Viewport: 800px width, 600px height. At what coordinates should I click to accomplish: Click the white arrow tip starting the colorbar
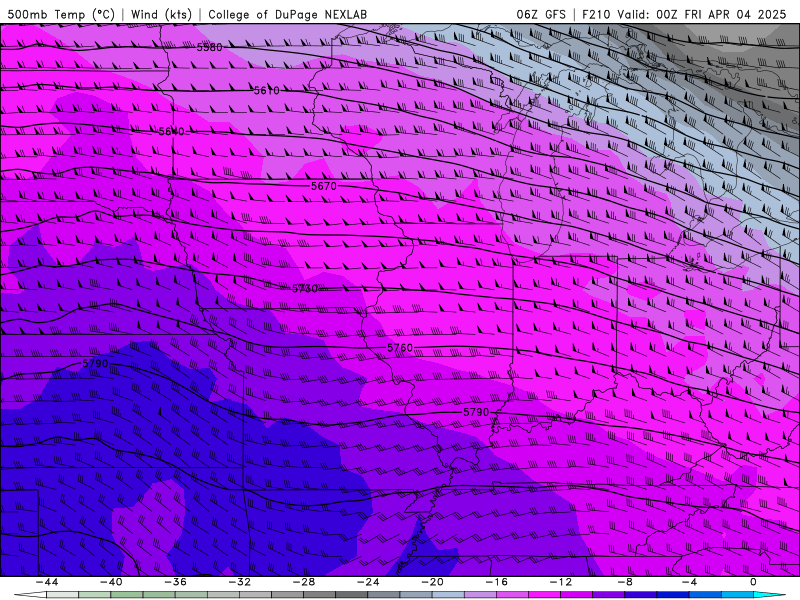pyautogui.click(x=30, y=595)
